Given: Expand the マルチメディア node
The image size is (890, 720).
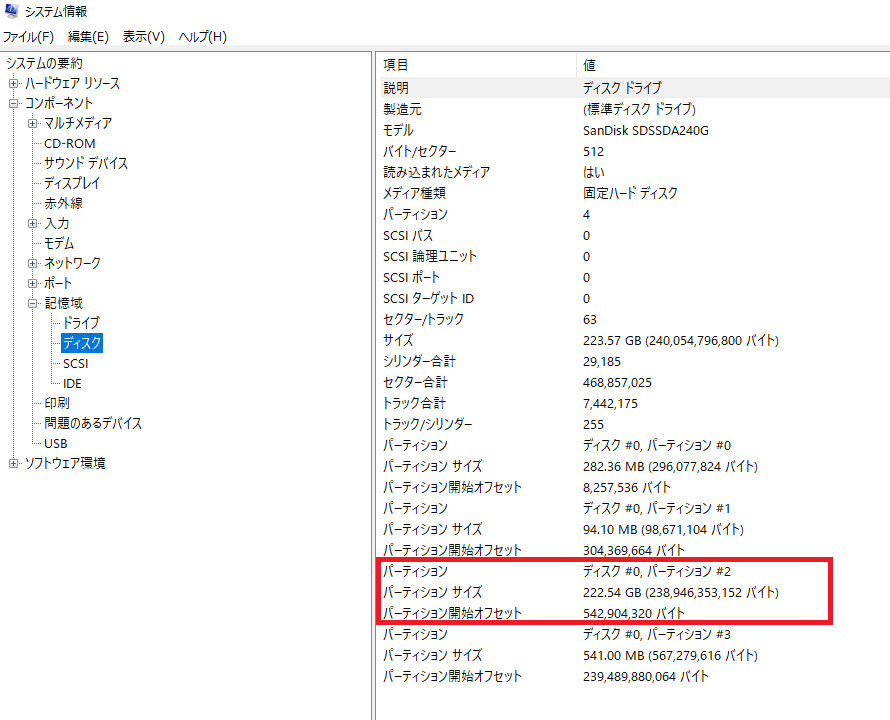Looking at the screenshot, I should (x=33, y=124).
